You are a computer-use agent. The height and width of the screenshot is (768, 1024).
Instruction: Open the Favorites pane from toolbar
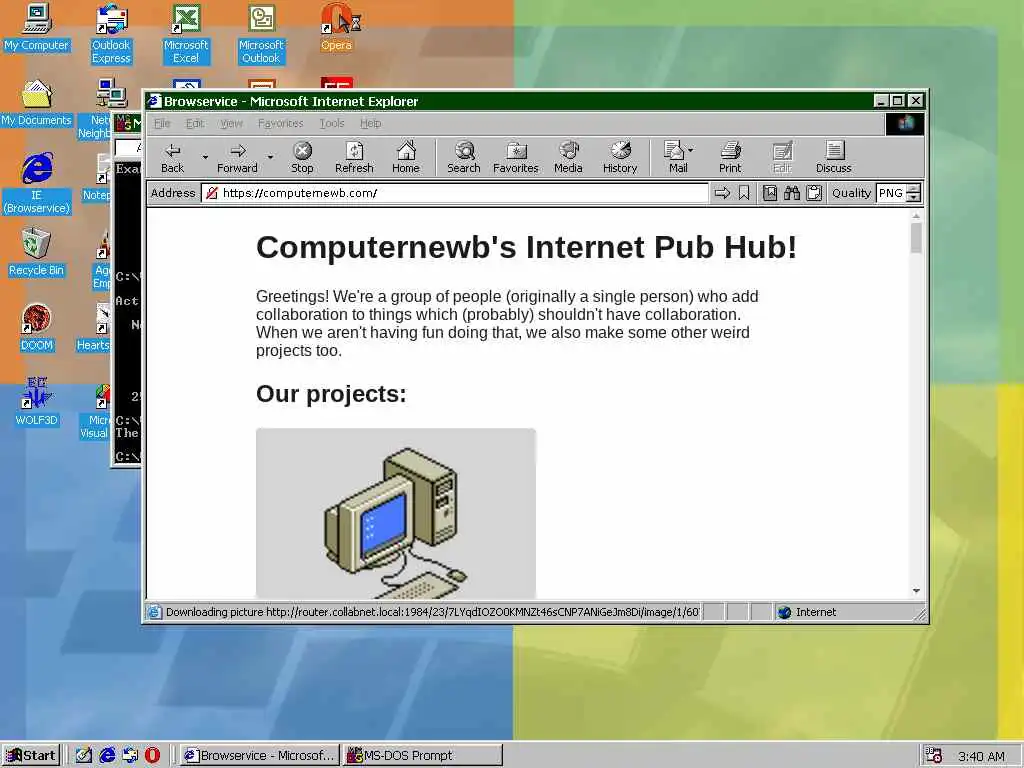coord(516,158)
